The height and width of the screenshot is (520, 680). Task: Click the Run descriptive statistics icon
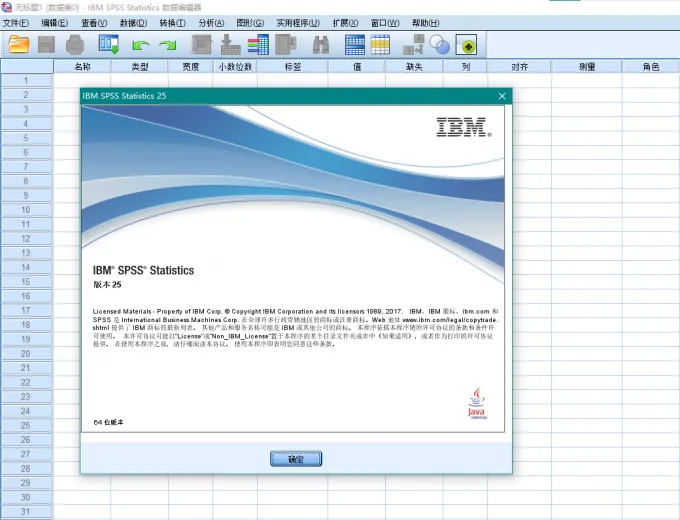(286, 44)
